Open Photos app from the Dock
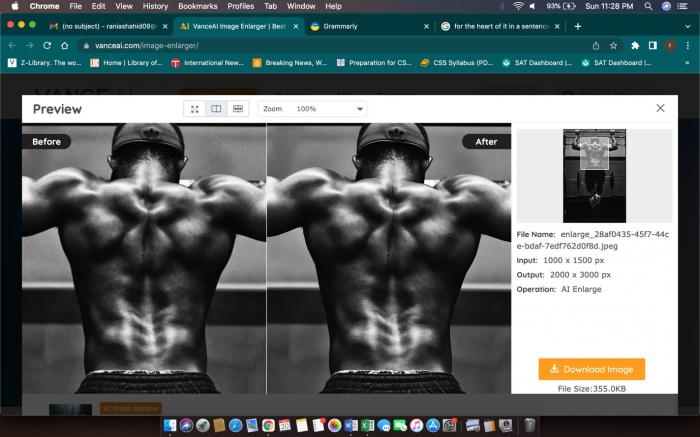The width and height of the screenshot is (700, 437). (334, 425)
